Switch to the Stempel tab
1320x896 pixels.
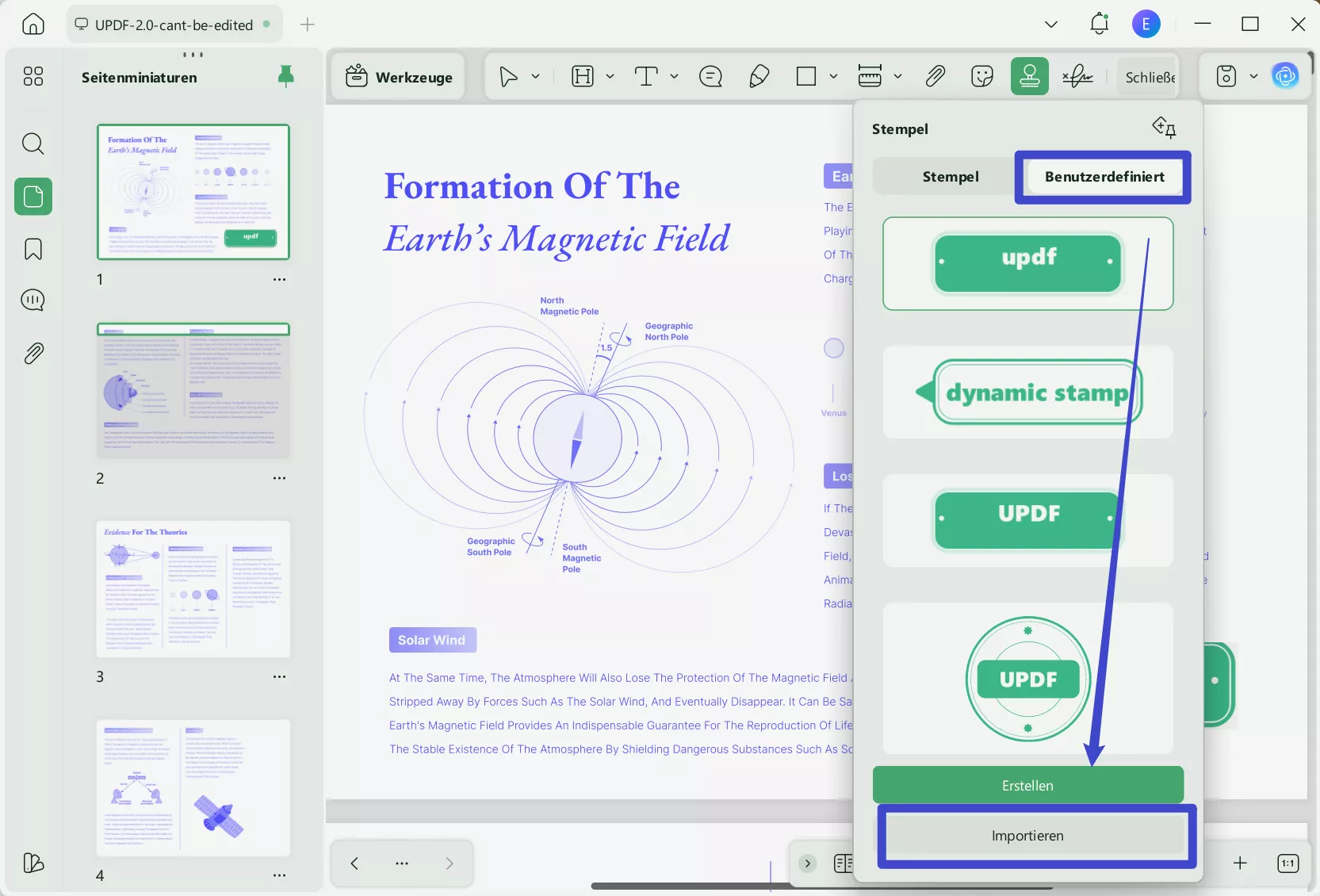pos(951,177)
